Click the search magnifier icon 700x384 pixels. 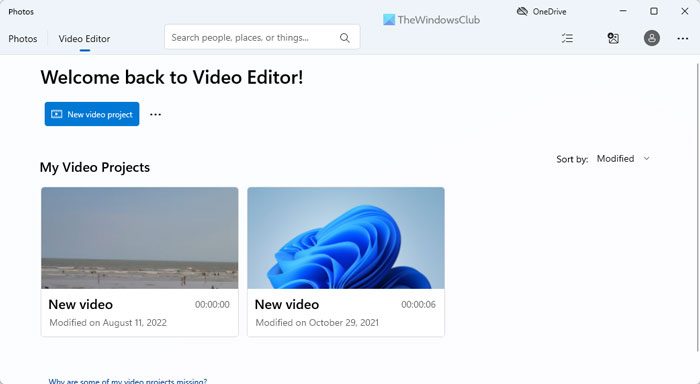(x=345, y=38)
